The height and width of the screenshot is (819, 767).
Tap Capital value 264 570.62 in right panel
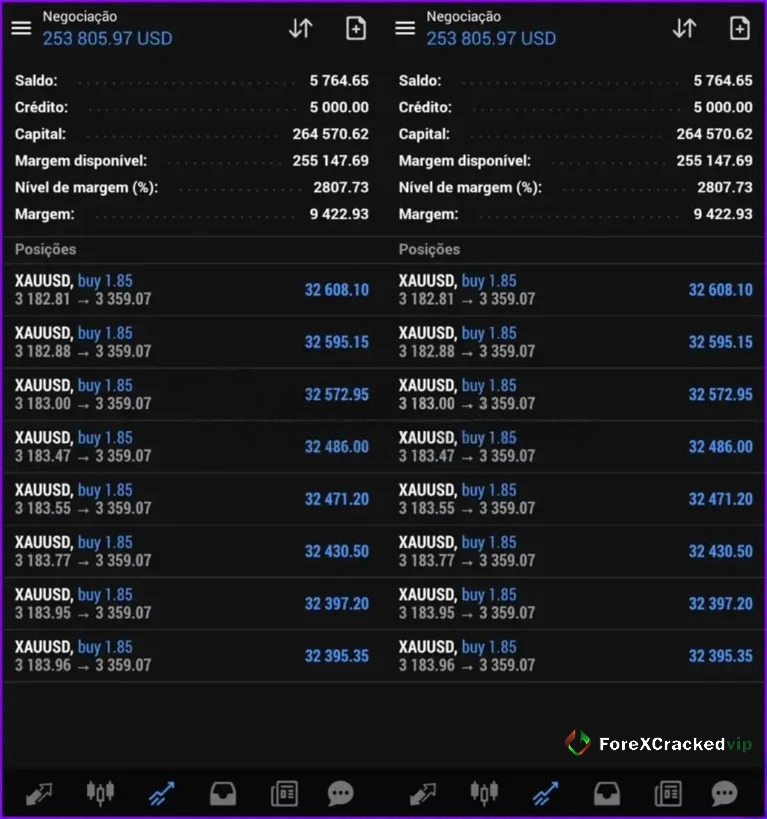(715, 134)
